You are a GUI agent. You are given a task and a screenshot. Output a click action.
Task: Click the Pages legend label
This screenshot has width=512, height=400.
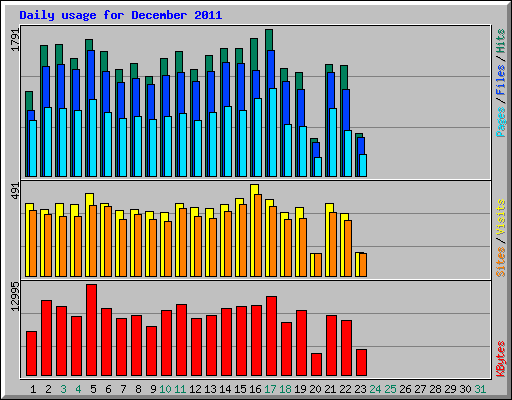point(500,122)
